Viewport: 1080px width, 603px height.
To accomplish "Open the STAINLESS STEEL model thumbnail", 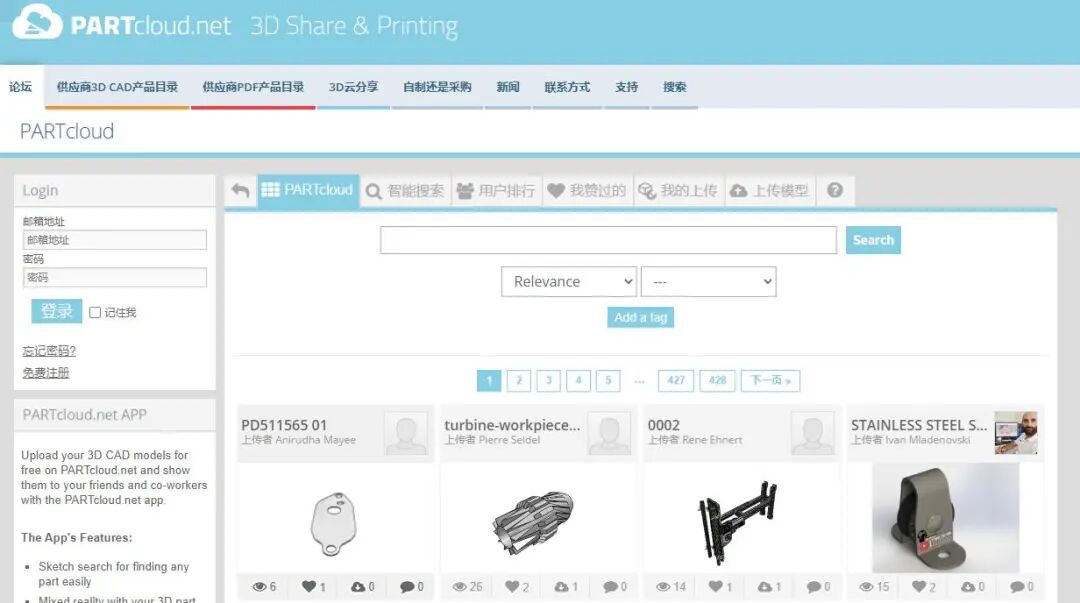I will (x=946, y=518).
